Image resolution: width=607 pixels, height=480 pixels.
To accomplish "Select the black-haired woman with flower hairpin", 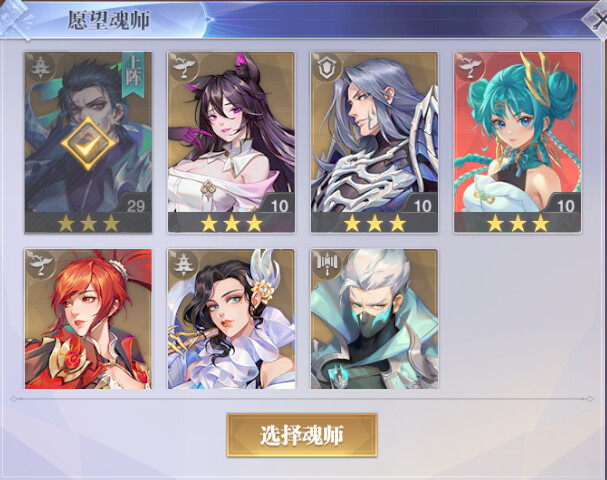I will coord(231,319).
